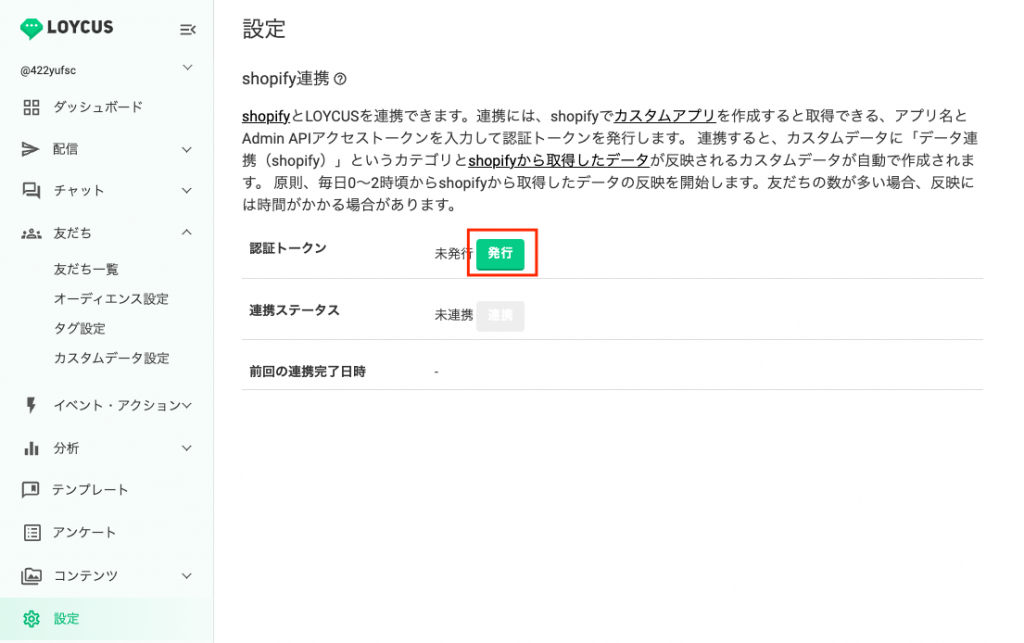Follow the カスタムアプリ link
The height and width of the screenshot is (643, 1024).
(665, 116)
